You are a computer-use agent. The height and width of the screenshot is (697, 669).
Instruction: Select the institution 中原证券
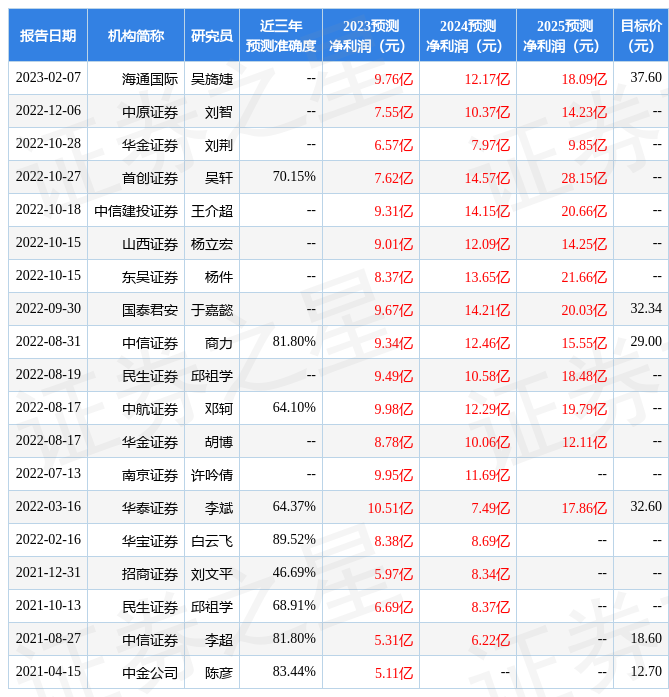click(150, 112)
